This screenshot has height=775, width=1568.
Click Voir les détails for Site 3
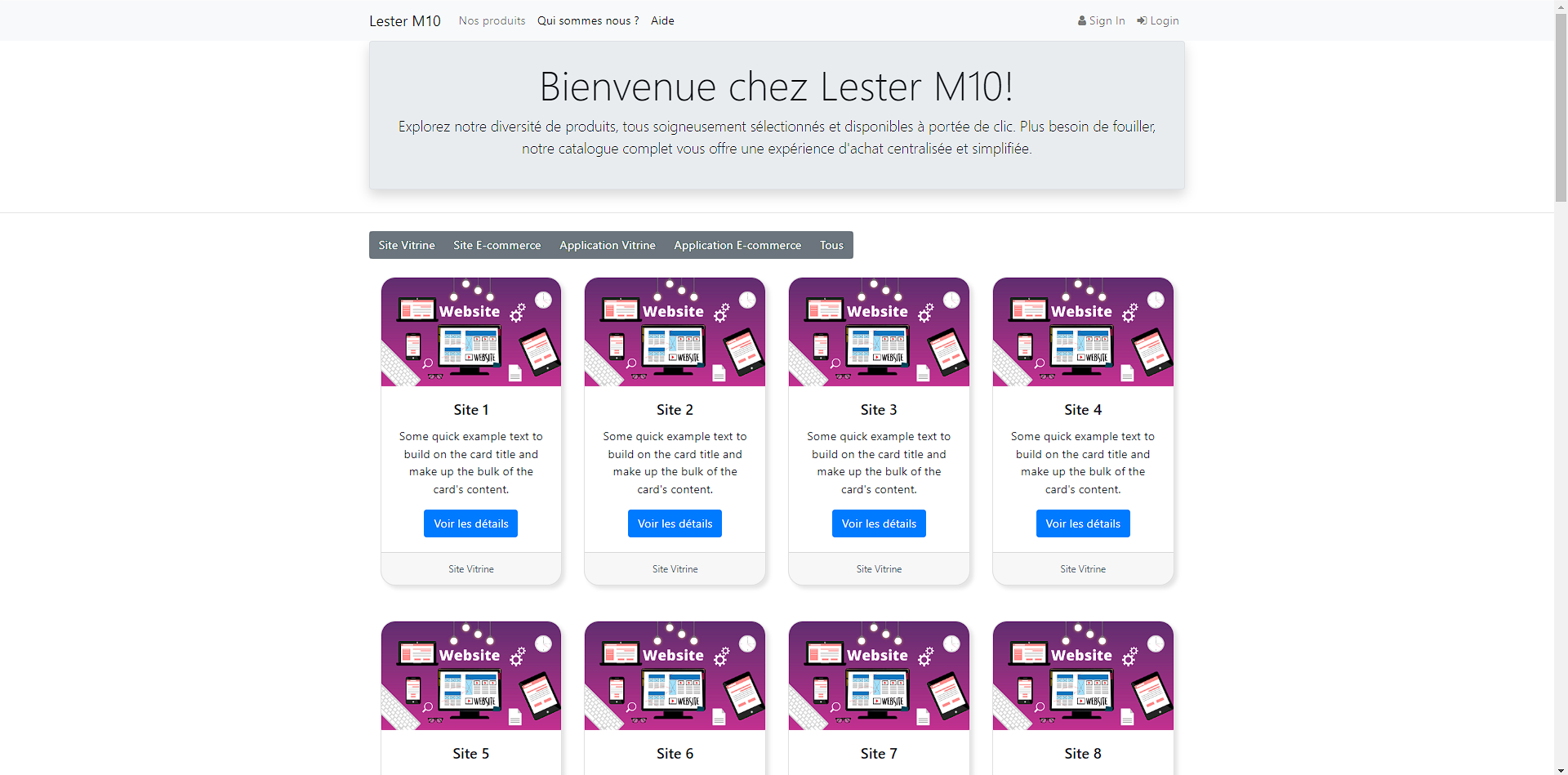tap(879, 523)
